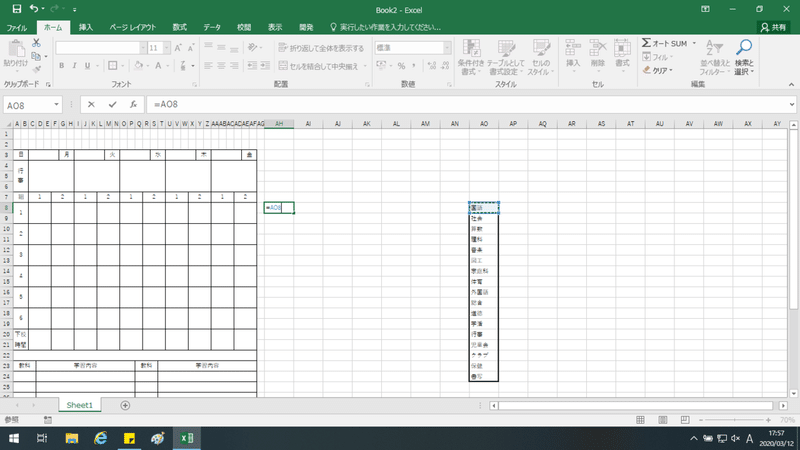Click the Name Box showing AO8
The width and height of the screenshot is (800, 450).
[32, 105]
